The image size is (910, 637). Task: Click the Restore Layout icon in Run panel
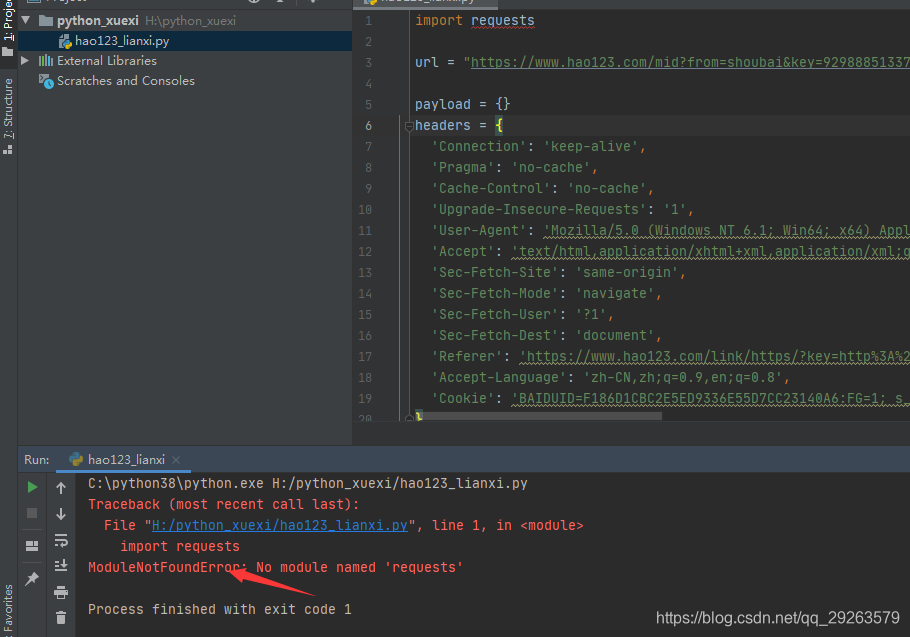coord(32,545)
